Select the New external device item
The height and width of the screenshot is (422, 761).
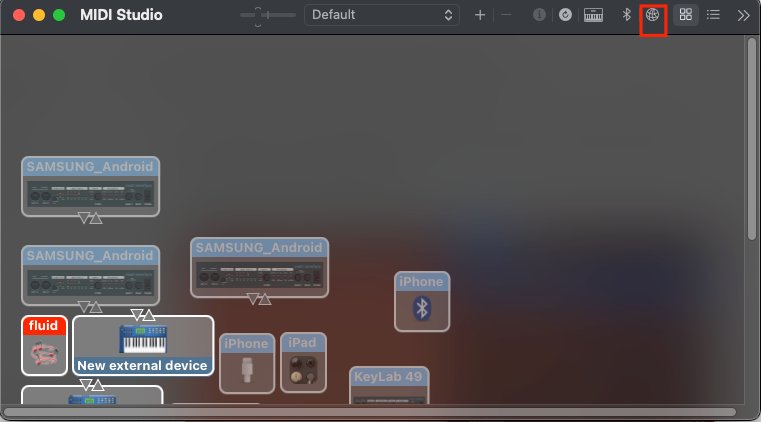pos(143,346)
